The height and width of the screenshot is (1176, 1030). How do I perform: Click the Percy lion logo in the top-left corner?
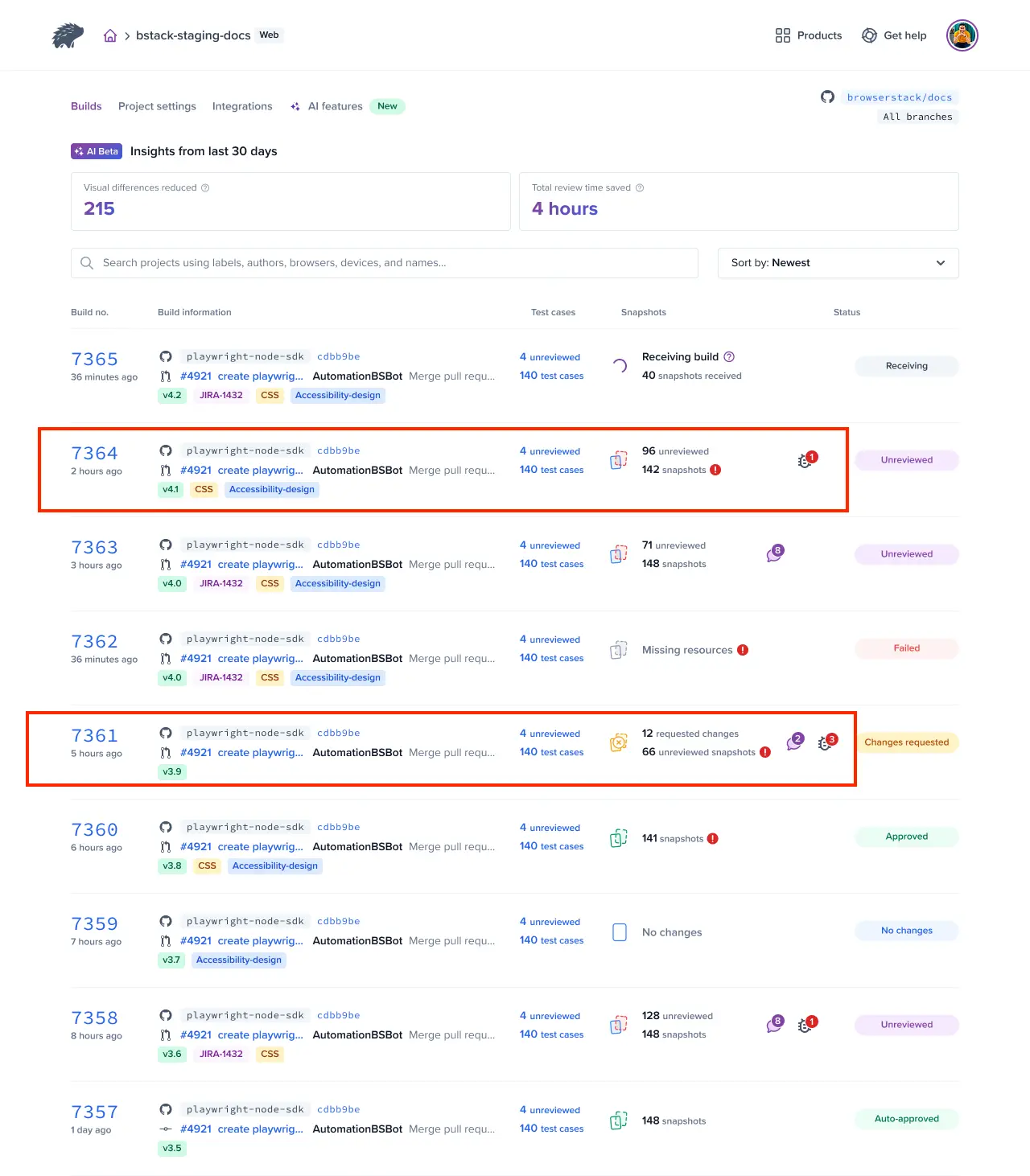pyautogui.click(x=67, y=35)
